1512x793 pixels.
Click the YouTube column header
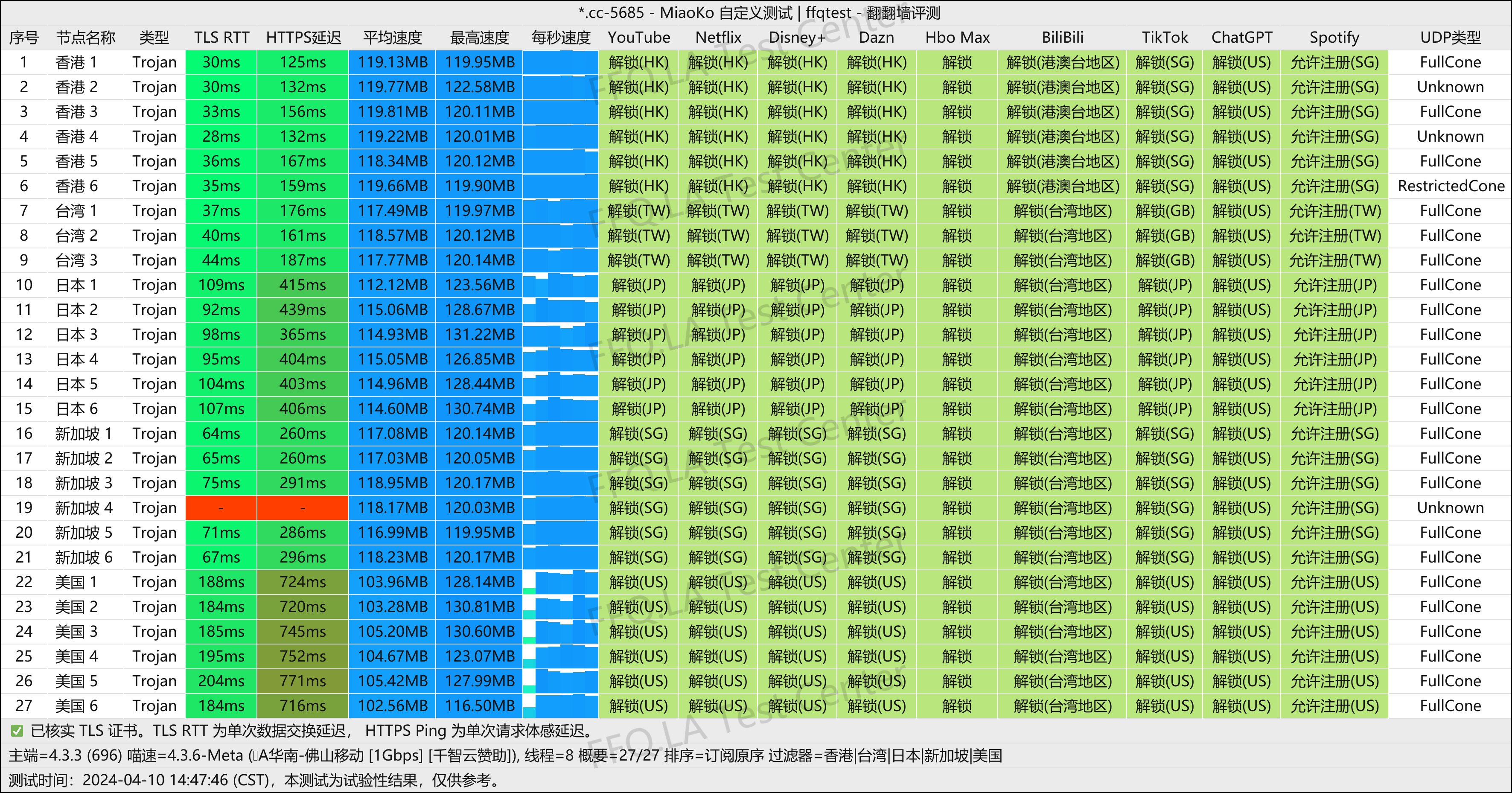[x=638, y=38]
